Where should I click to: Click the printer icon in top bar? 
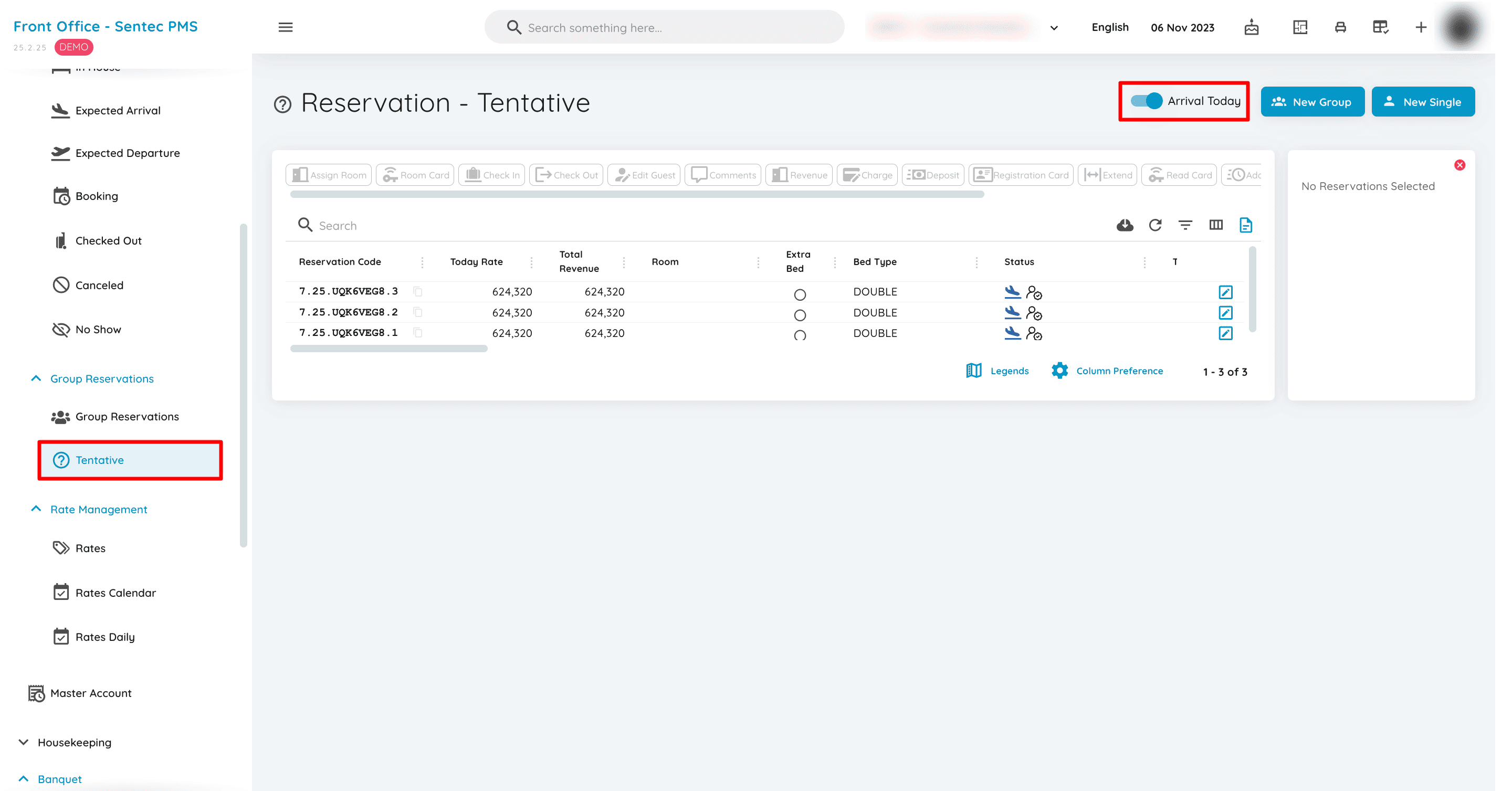(x=1340, y=27)
